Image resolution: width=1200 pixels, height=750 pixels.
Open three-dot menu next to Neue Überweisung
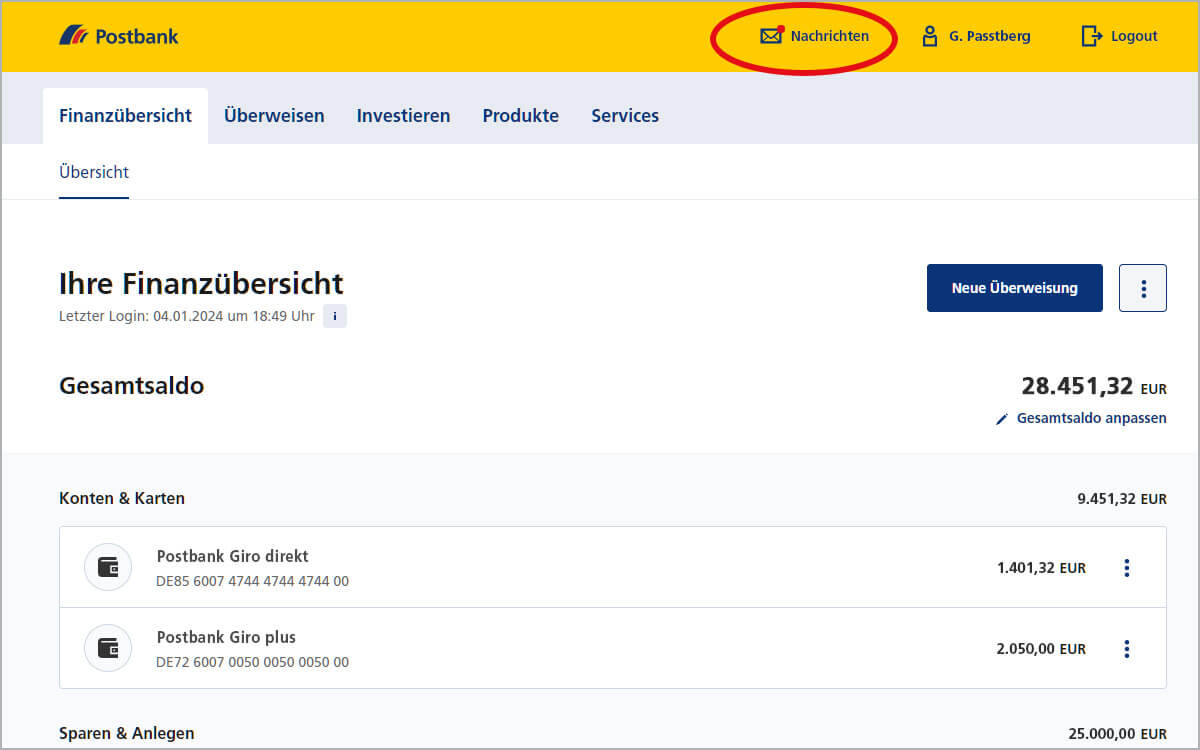pos(1143,288)
